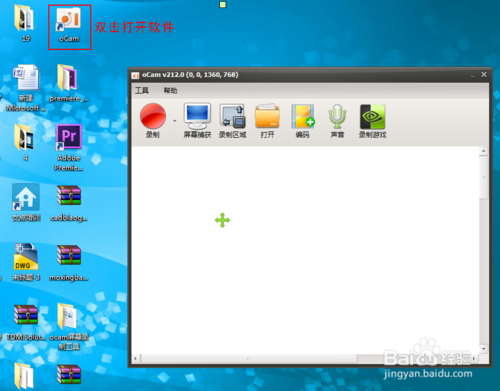This screenshot has height=391, width=500.
Task: Click the green move crosshair handle
Action: [x=222, y=220]
